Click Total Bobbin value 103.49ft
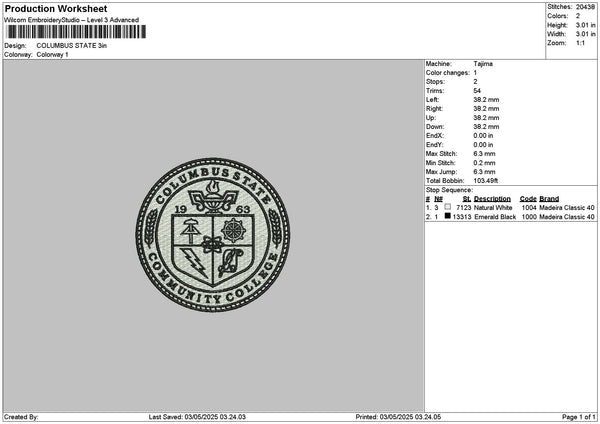Image resolution: width=600 pixels, height=424 pixels. [486, 181]
